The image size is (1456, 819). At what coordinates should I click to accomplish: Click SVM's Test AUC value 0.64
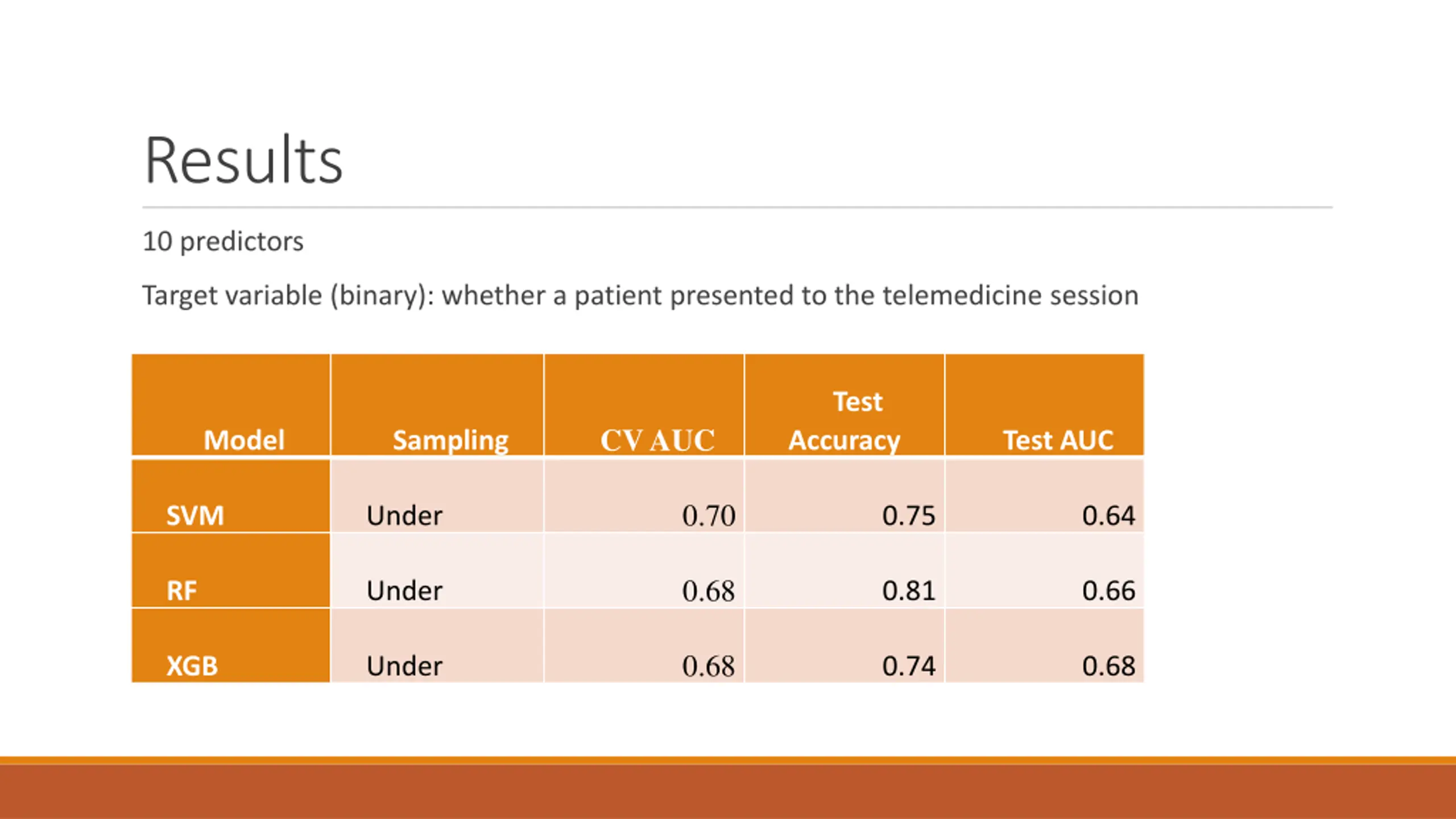1108,516
